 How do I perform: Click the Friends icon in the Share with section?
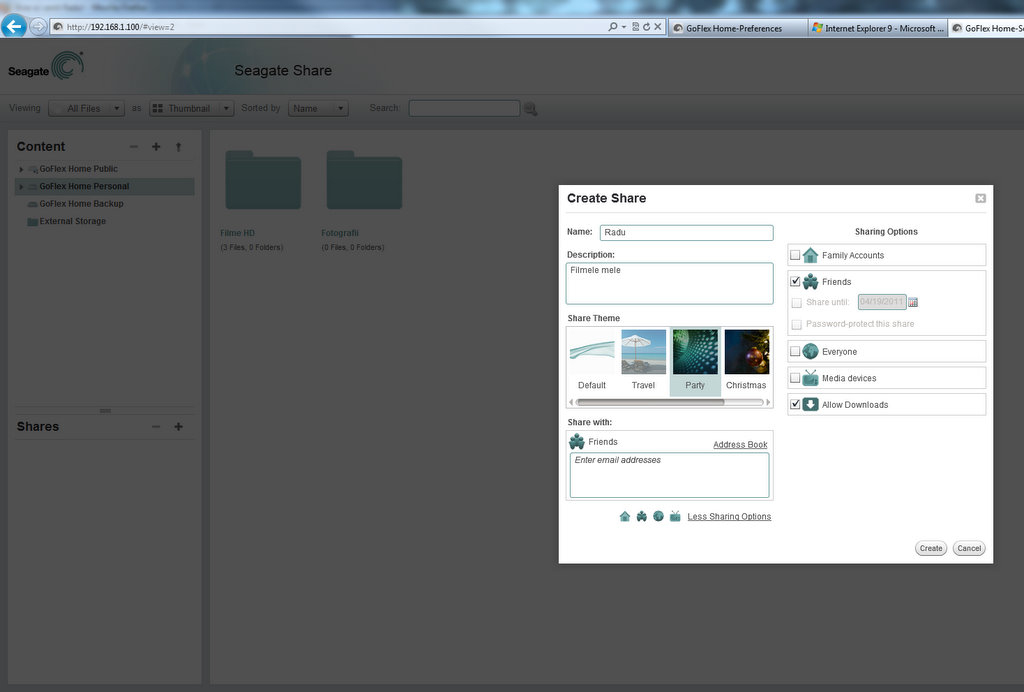click(x=577, y=442)
